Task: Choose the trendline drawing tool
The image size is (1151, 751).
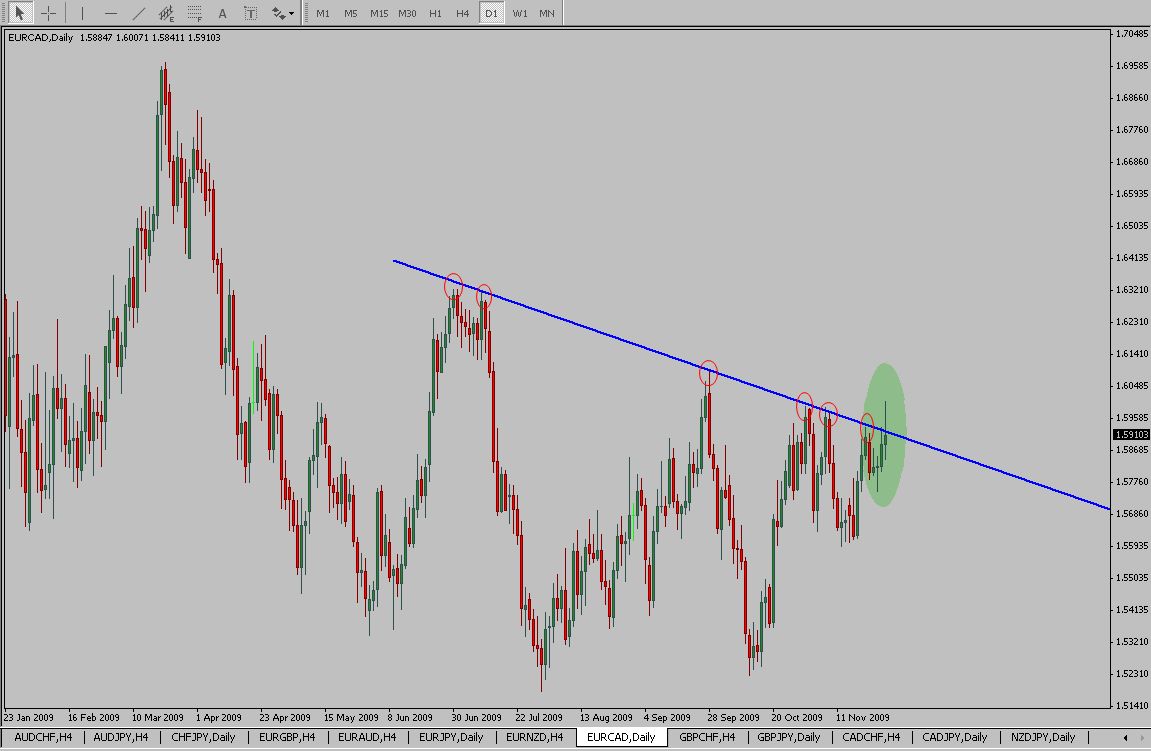Action: (x=139, y=14)
